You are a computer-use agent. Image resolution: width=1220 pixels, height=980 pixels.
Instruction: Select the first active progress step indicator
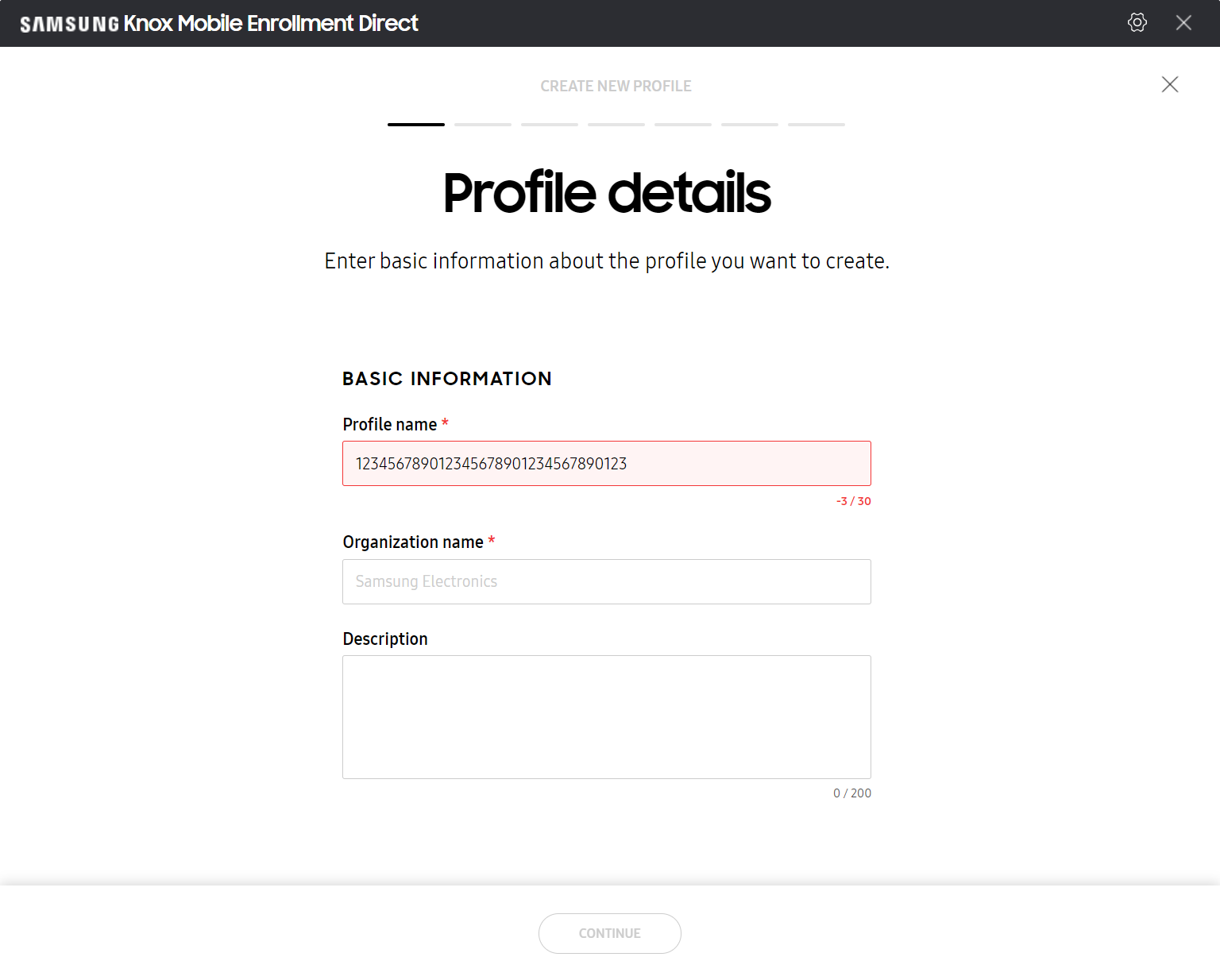click(x=416, y=125)
